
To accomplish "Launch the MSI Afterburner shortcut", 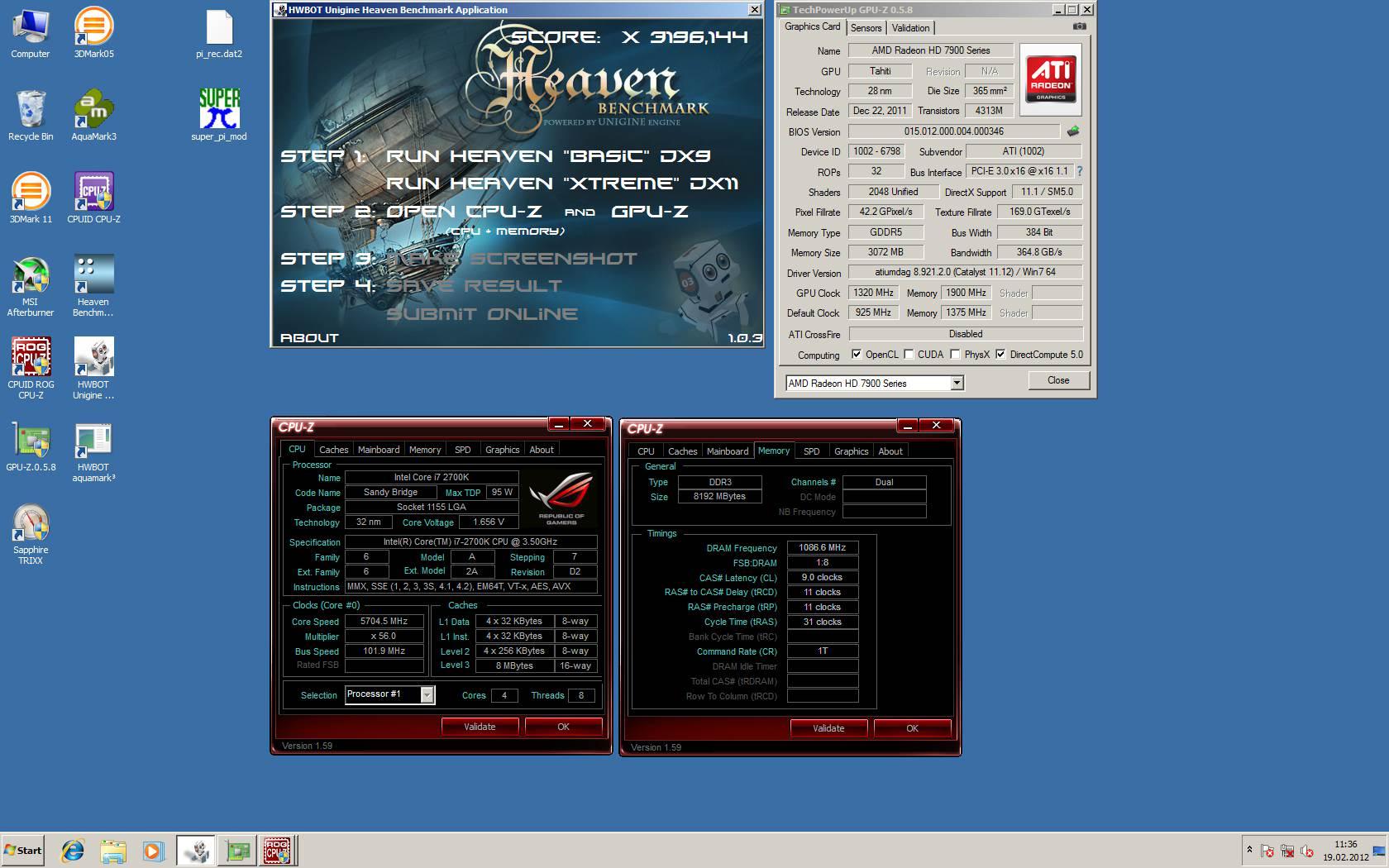I will (31, 286).
